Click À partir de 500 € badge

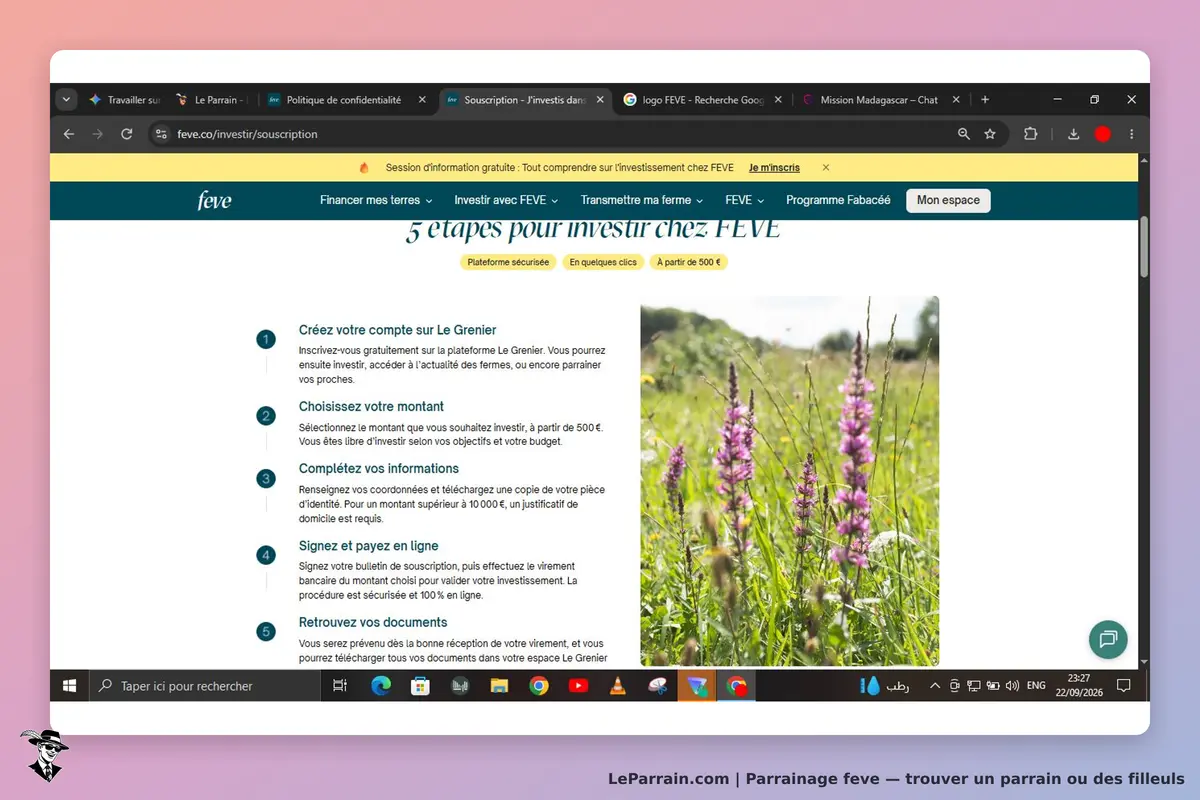(688, 262)
